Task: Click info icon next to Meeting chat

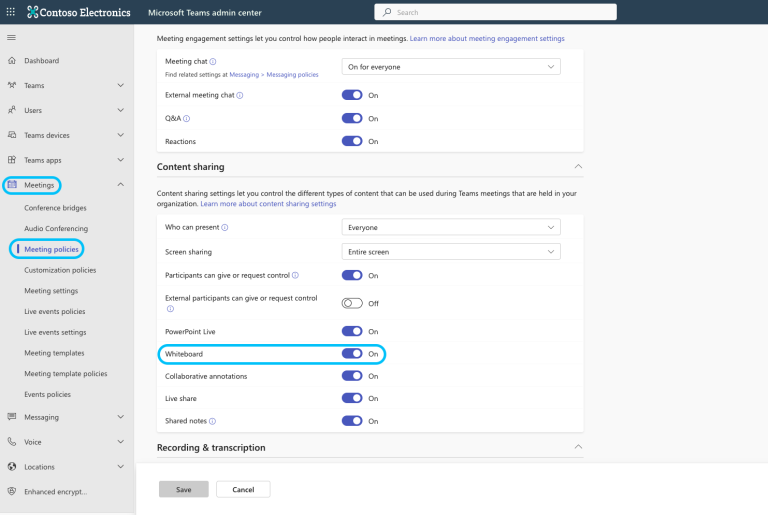Action: [213, 62]
